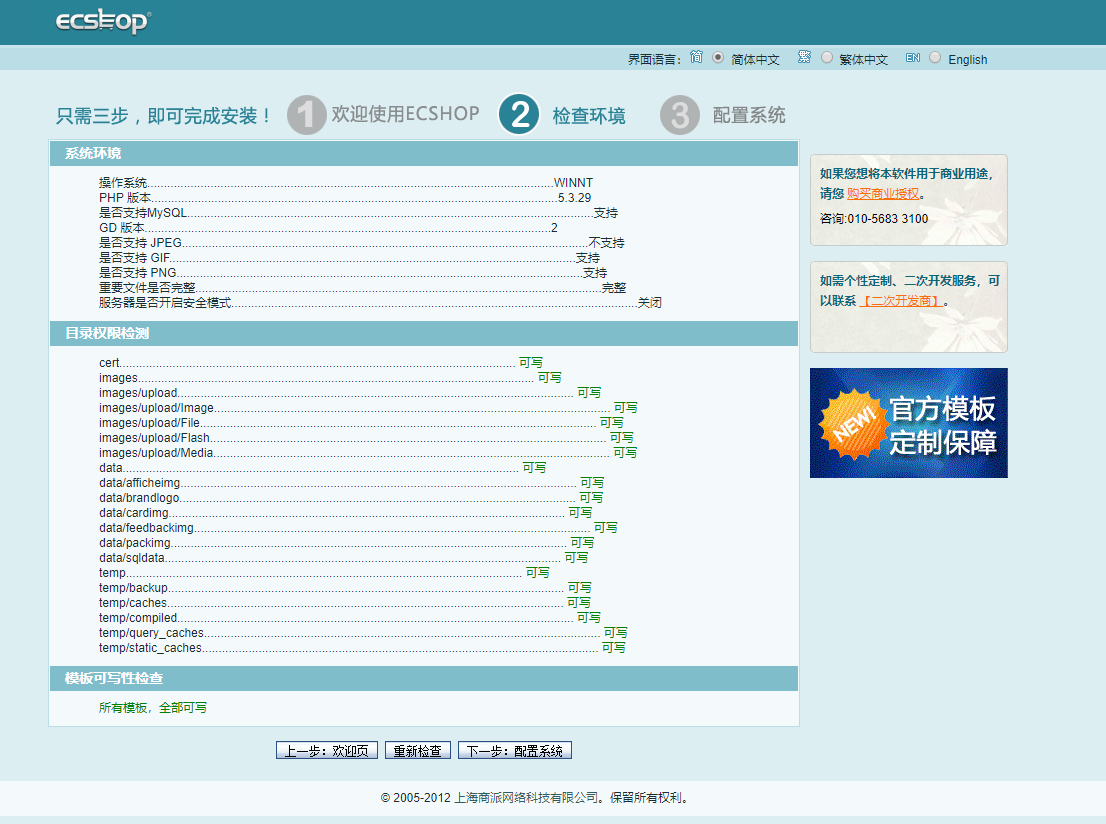
Task: Click data/packimg directory name
Action: [135, 543]
